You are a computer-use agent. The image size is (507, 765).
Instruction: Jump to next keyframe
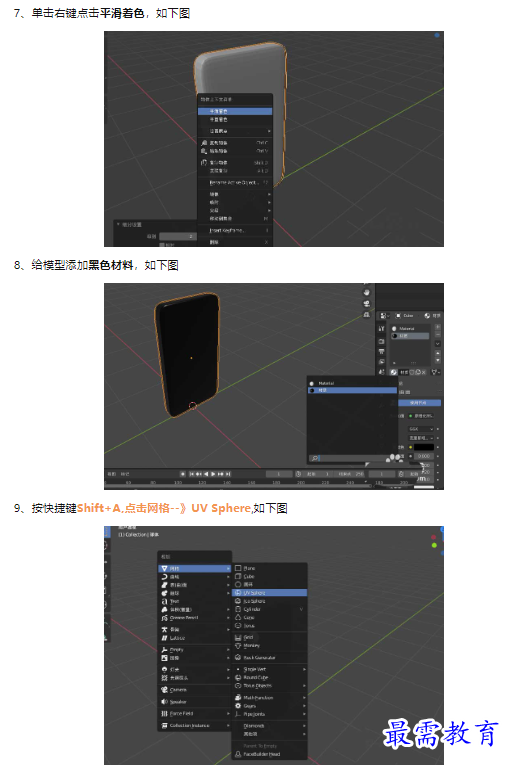pos(221,474)
